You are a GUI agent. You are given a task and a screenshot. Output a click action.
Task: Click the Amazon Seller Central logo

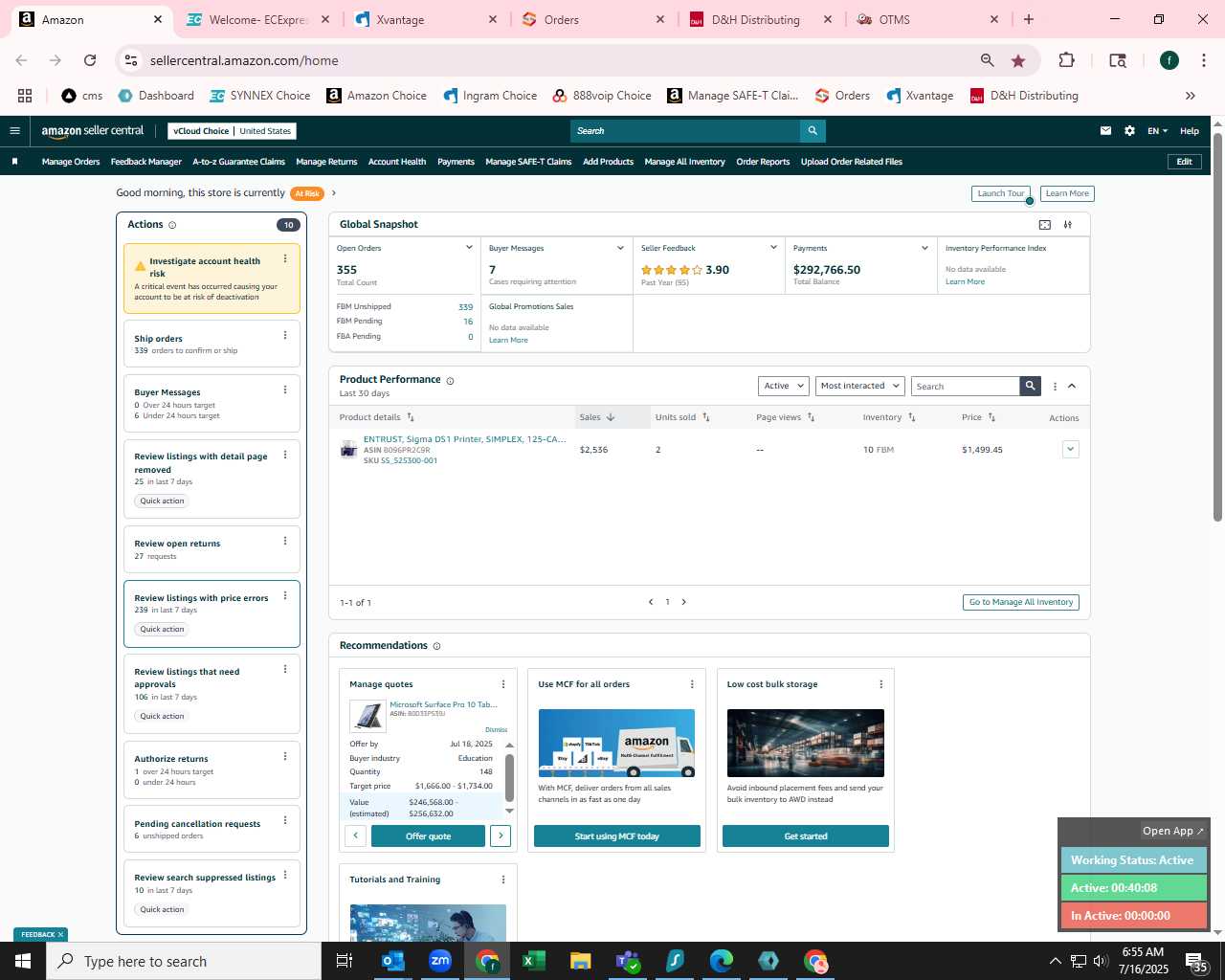pyautogui.click(x=93, y=131)
